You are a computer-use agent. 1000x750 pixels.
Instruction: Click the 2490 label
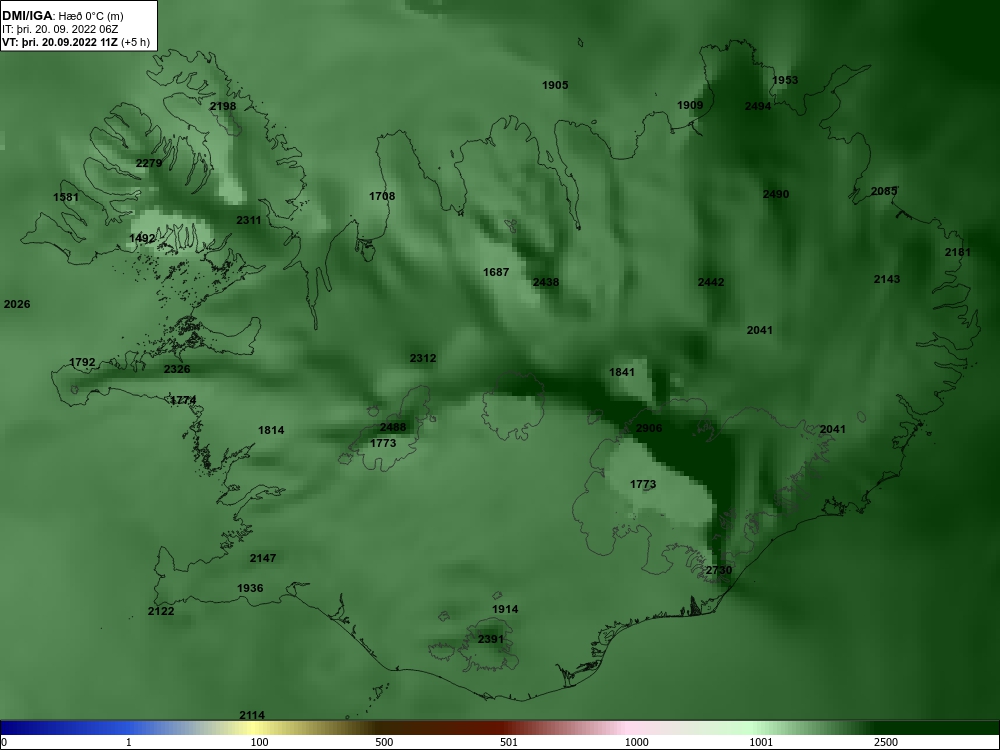pos(776,194)
